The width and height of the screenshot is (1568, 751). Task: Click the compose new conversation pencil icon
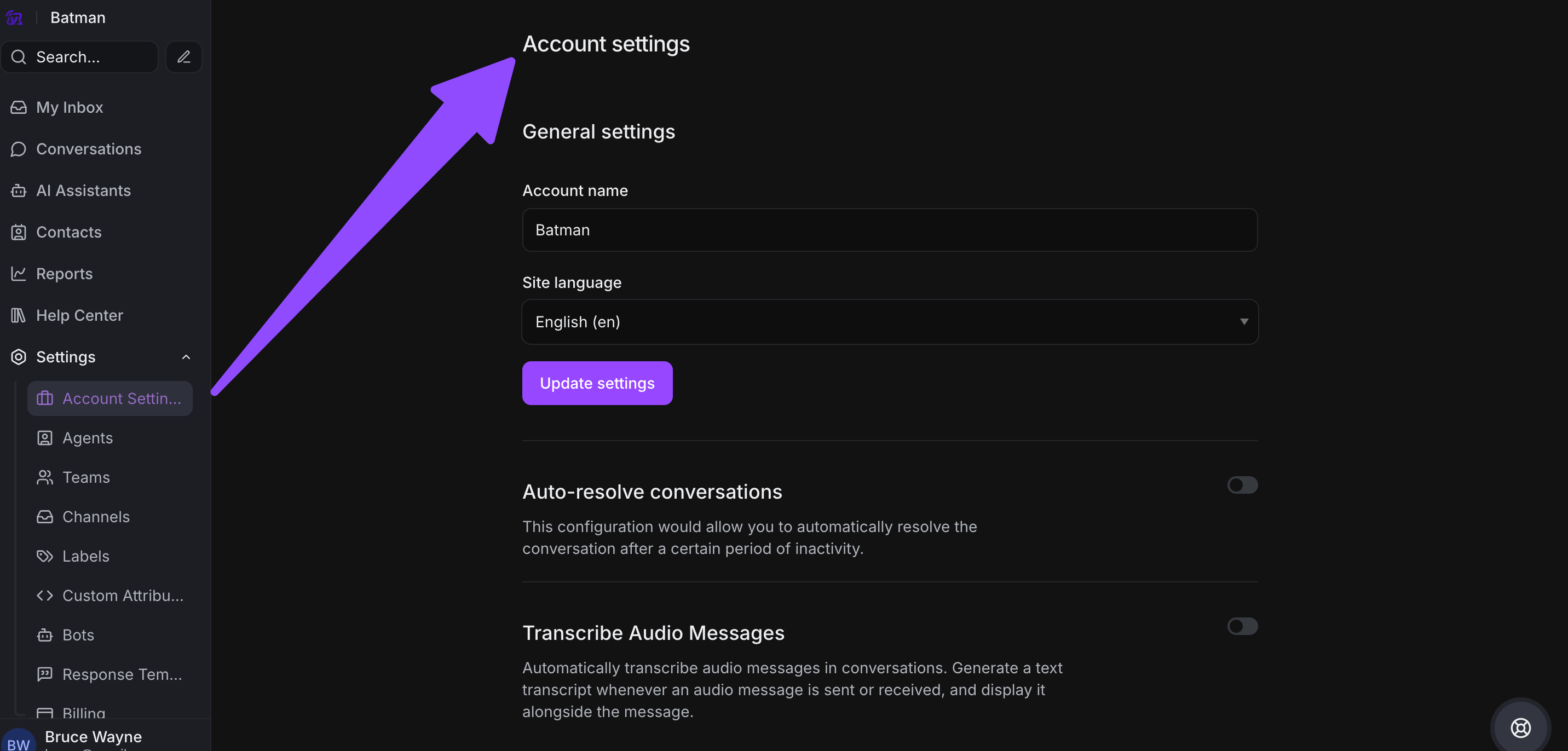[x=184, y=56]
